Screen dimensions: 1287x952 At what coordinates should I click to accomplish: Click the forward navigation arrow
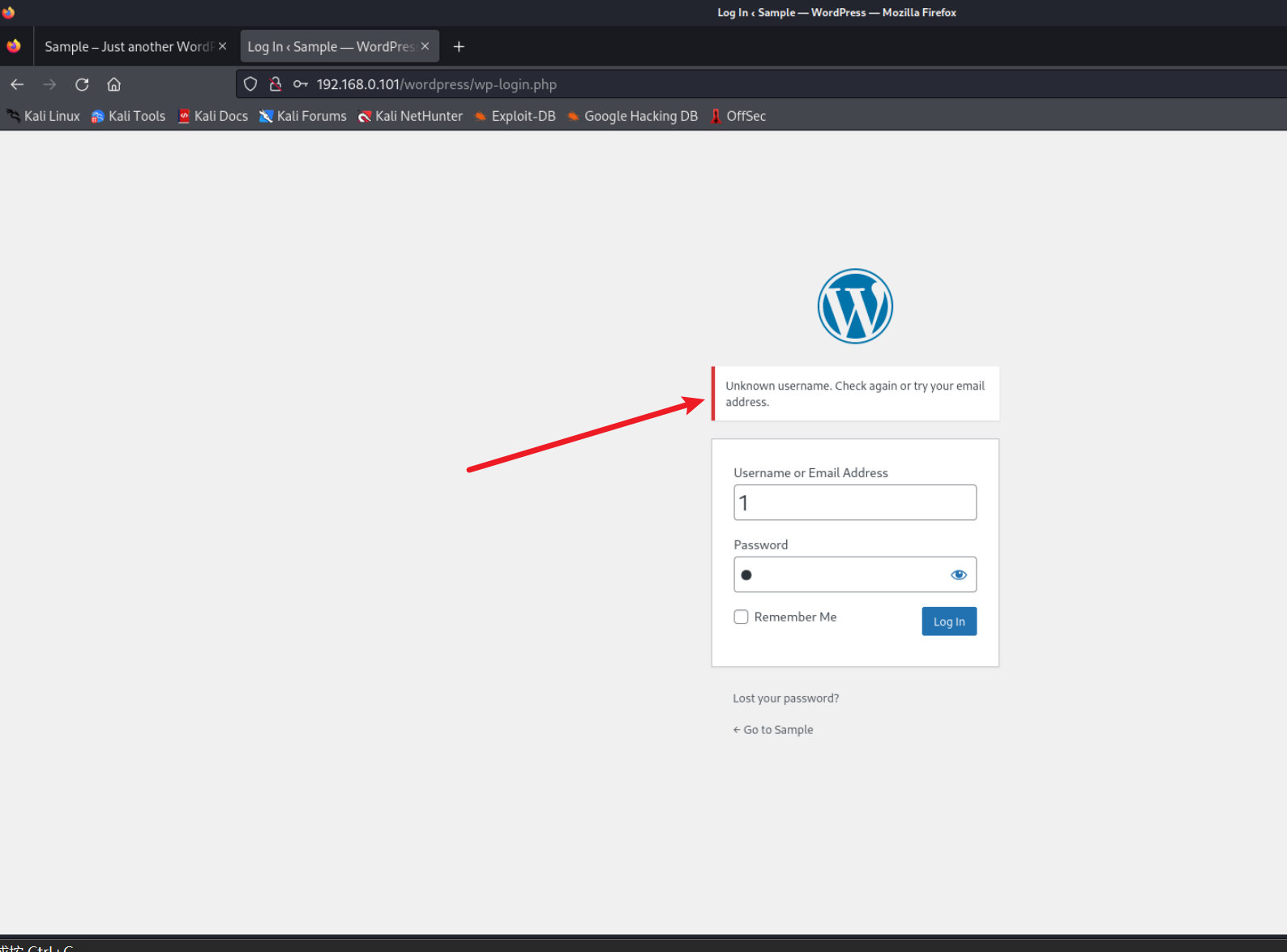[49, 84]
